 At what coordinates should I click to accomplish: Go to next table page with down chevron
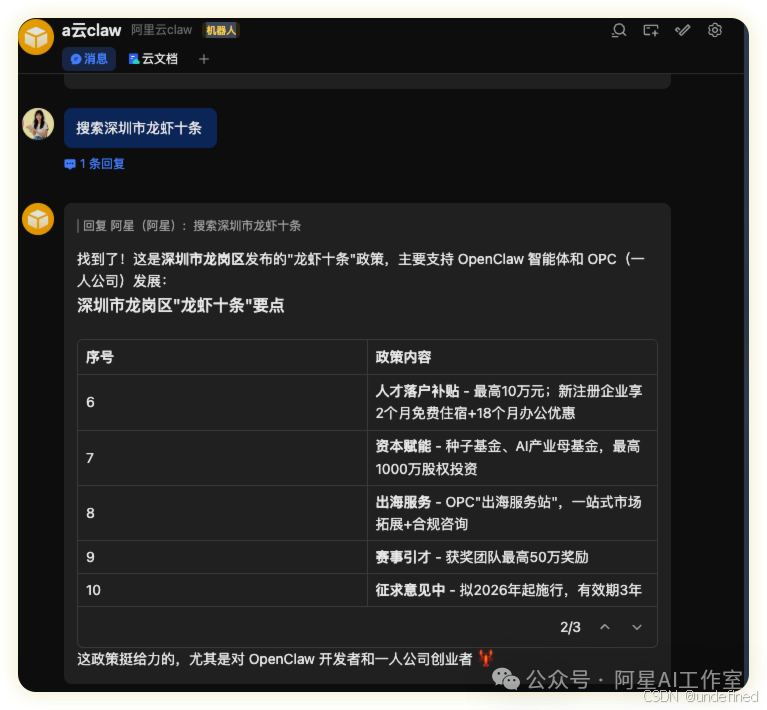636,627
